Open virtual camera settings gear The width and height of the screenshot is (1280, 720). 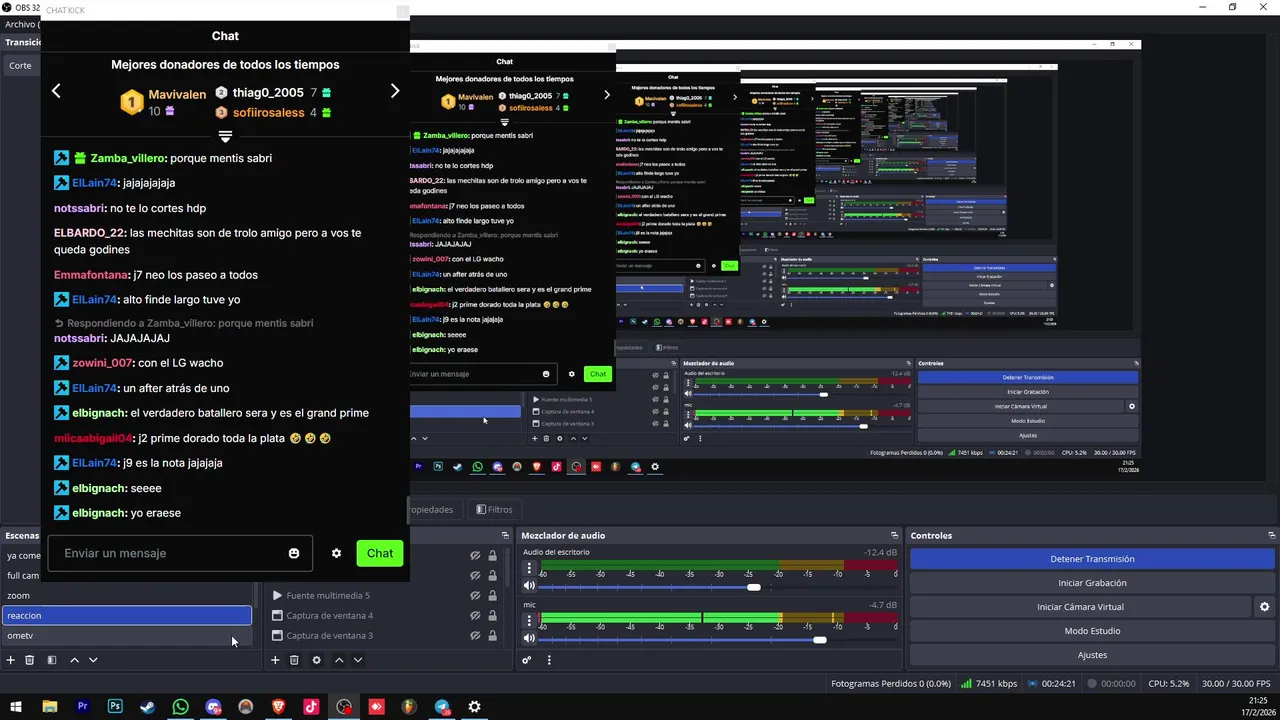pyautogui.click(x=1264, y=607)
